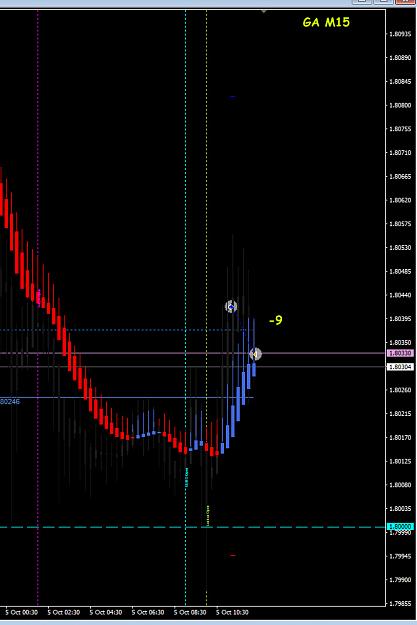Select the magenta marker on the red candles

(39, 297)
